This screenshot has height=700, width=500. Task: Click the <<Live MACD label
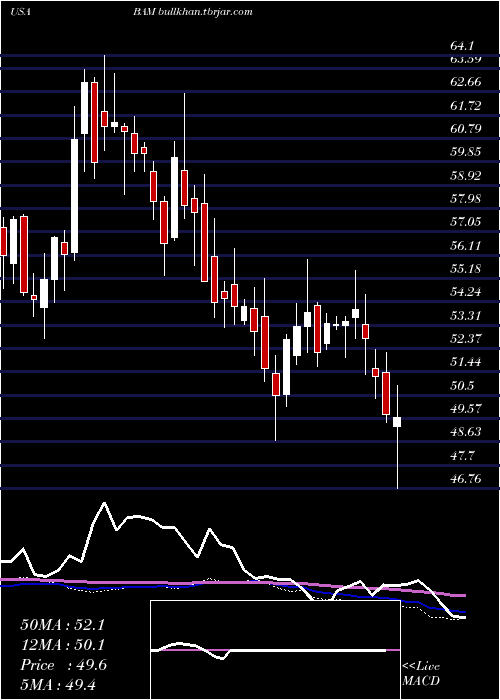click(421, 673)
